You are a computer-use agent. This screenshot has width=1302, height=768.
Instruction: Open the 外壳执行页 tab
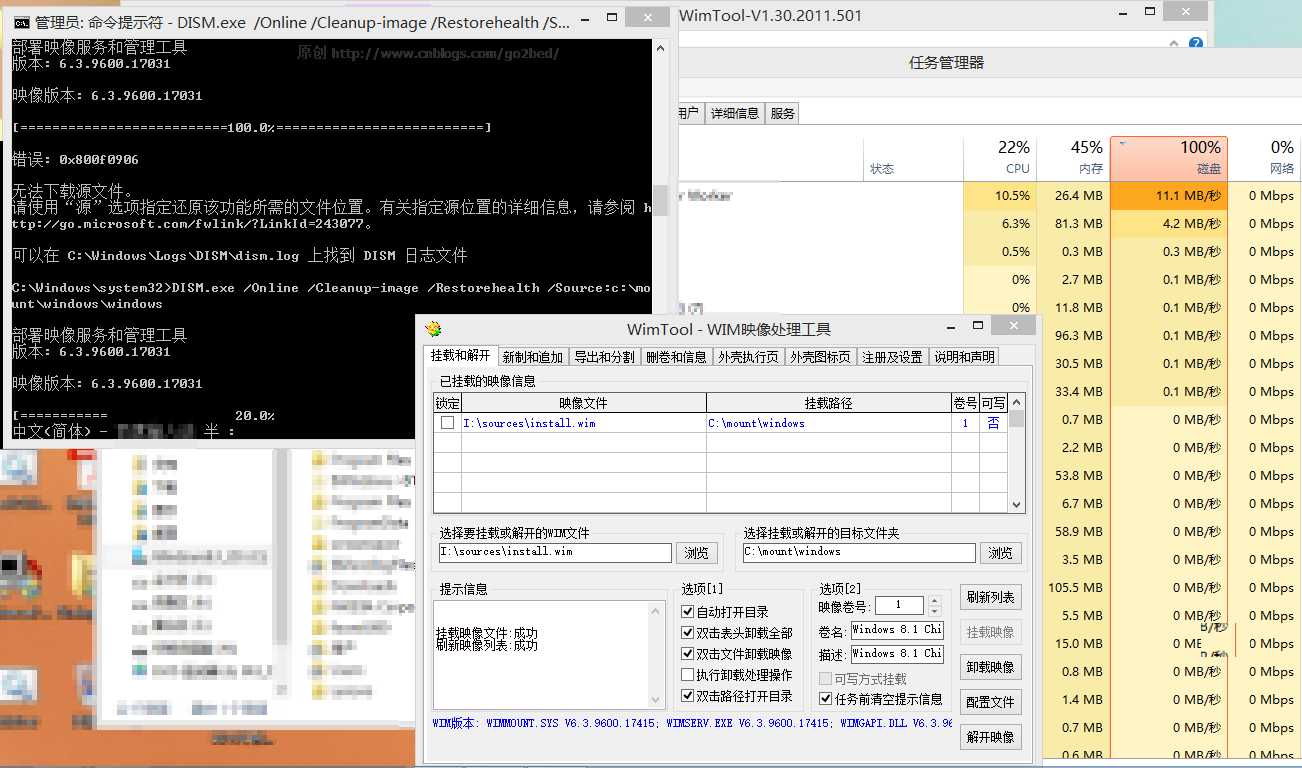tap(748, 357)
